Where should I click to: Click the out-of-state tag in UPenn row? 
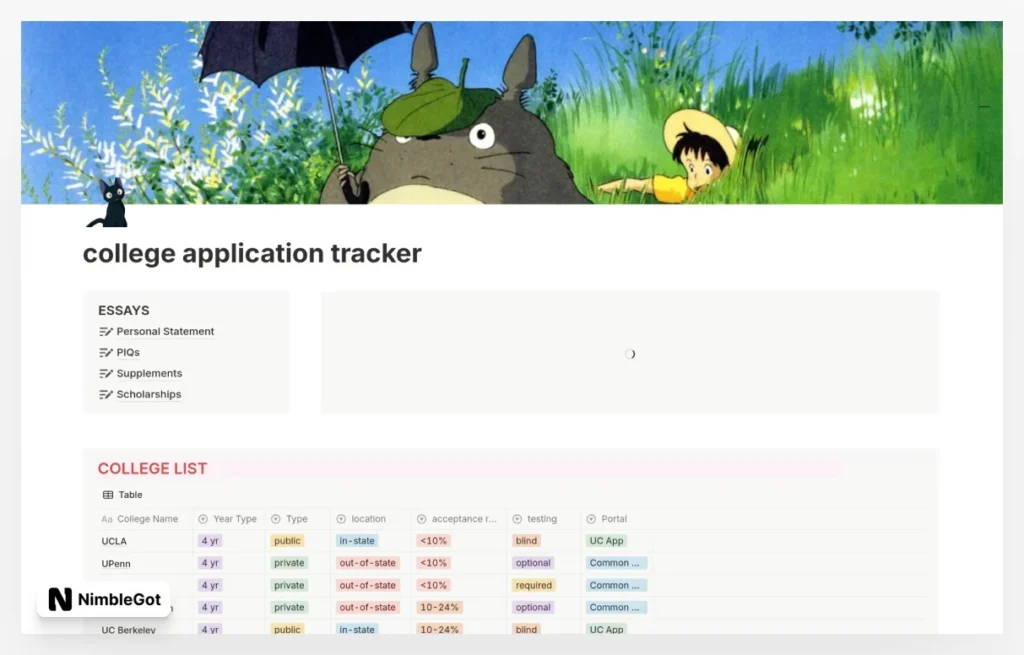click(x=368, y=563)
